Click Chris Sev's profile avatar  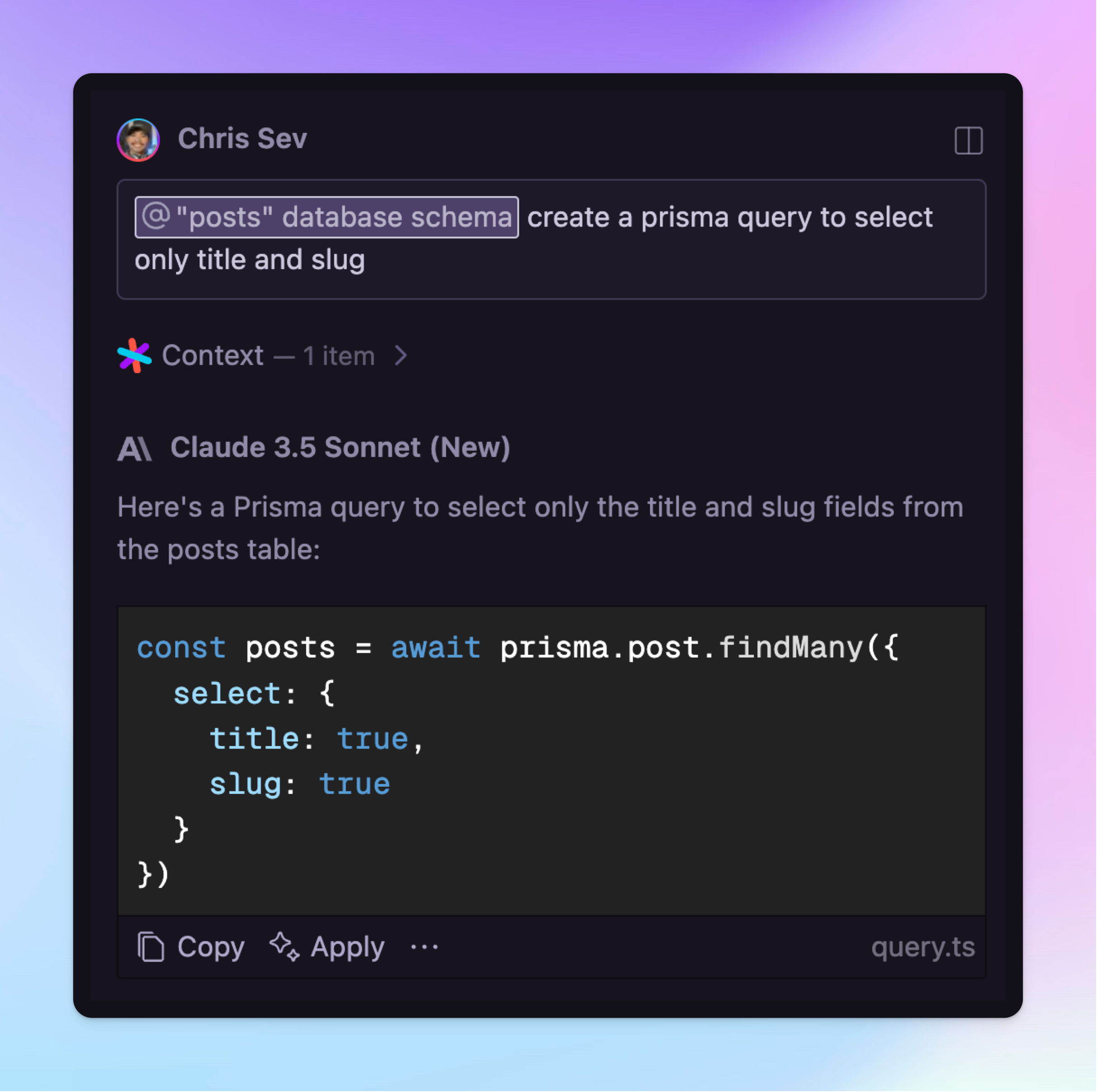[138, 140]
